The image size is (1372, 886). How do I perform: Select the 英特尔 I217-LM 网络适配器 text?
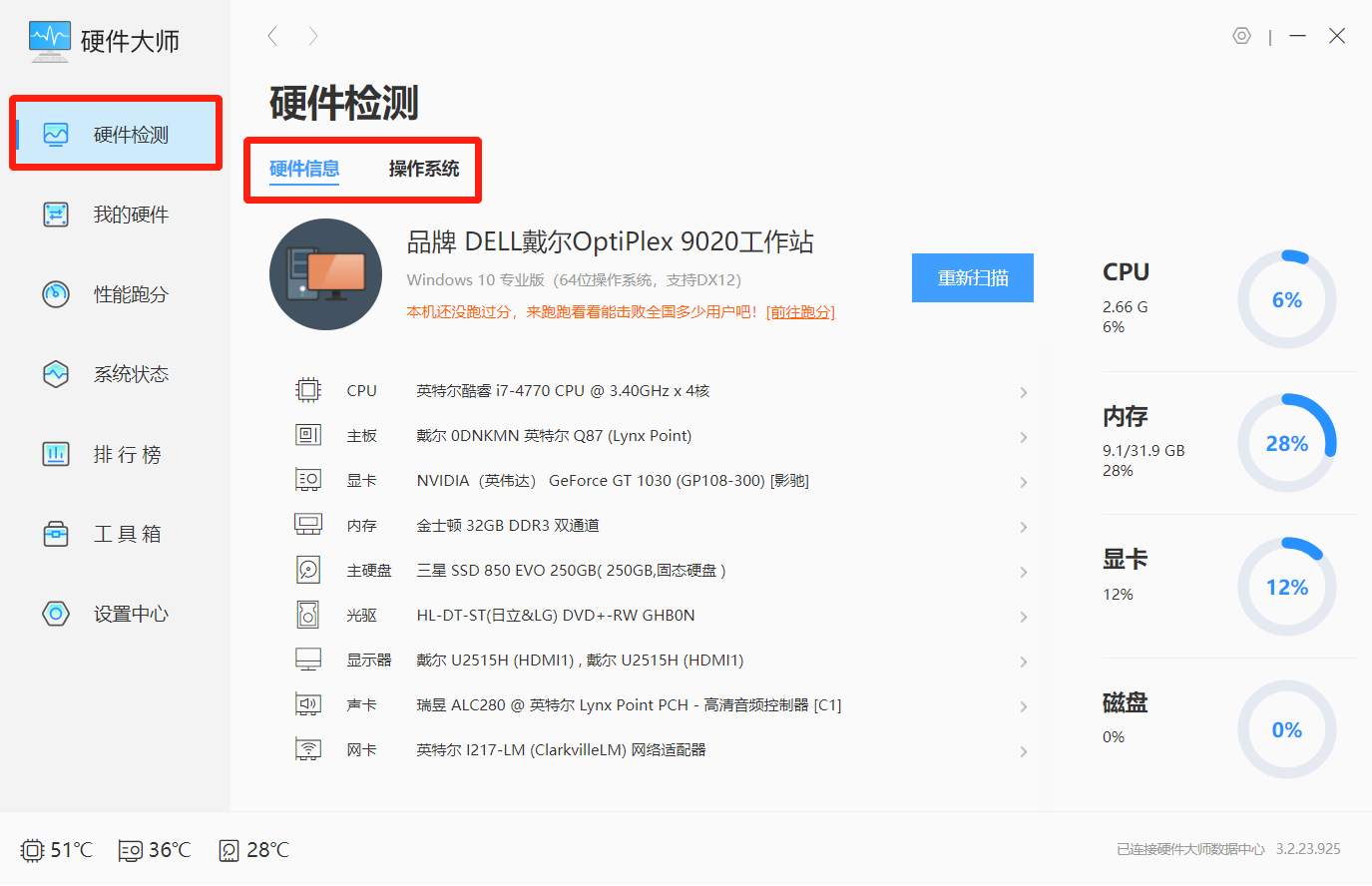(561, 749)
